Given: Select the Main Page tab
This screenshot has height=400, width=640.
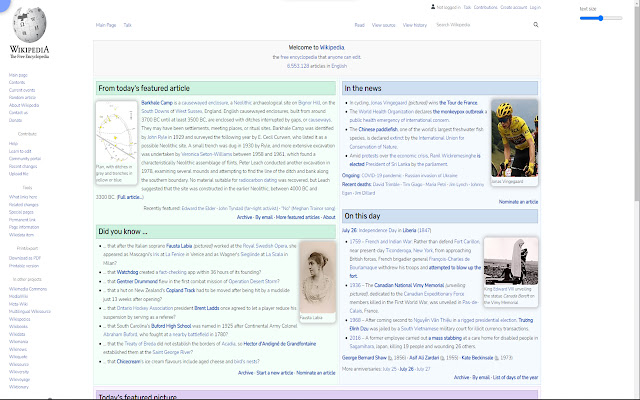Looking at the screenshot, I should coord(106,25).
